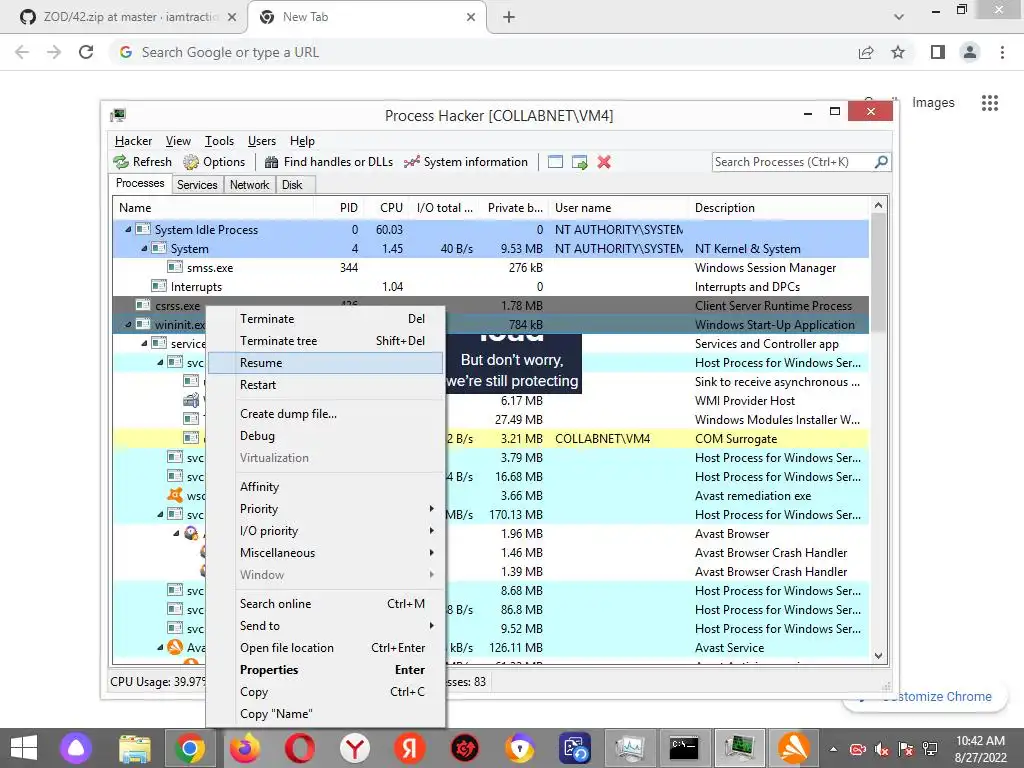Collapse the Avast Service tree node
Image resolution: width=1024 pixels, height=768 pixels.
tap(159, 647)
